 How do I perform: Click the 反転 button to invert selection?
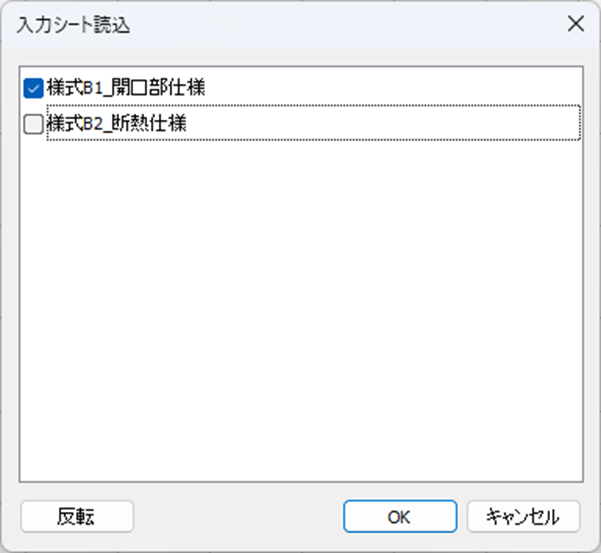77,516
